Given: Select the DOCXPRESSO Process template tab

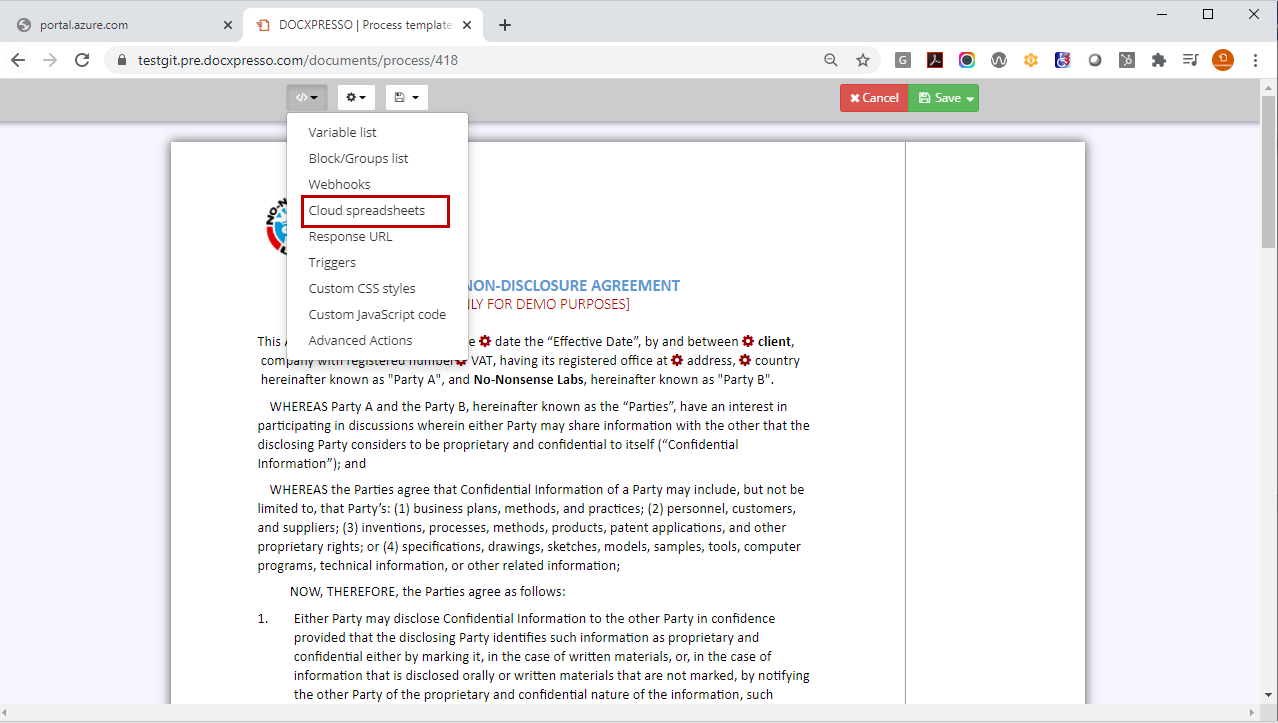Looking at the screenshot, I should coord(362,25).
